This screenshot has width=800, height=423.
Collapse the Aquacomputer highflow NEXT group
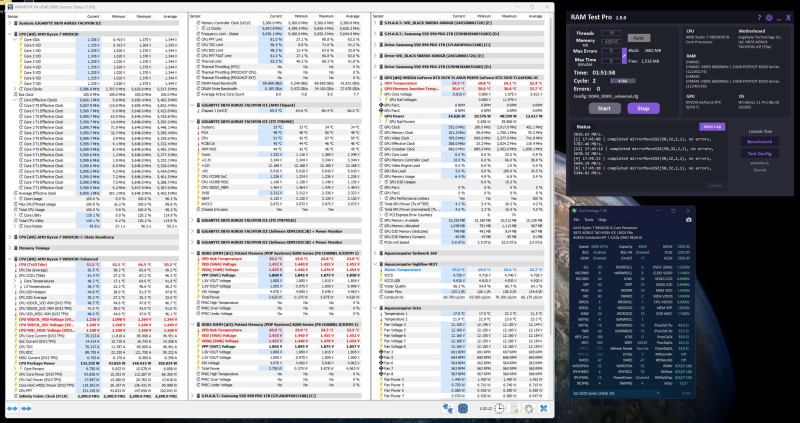[376, 264]
